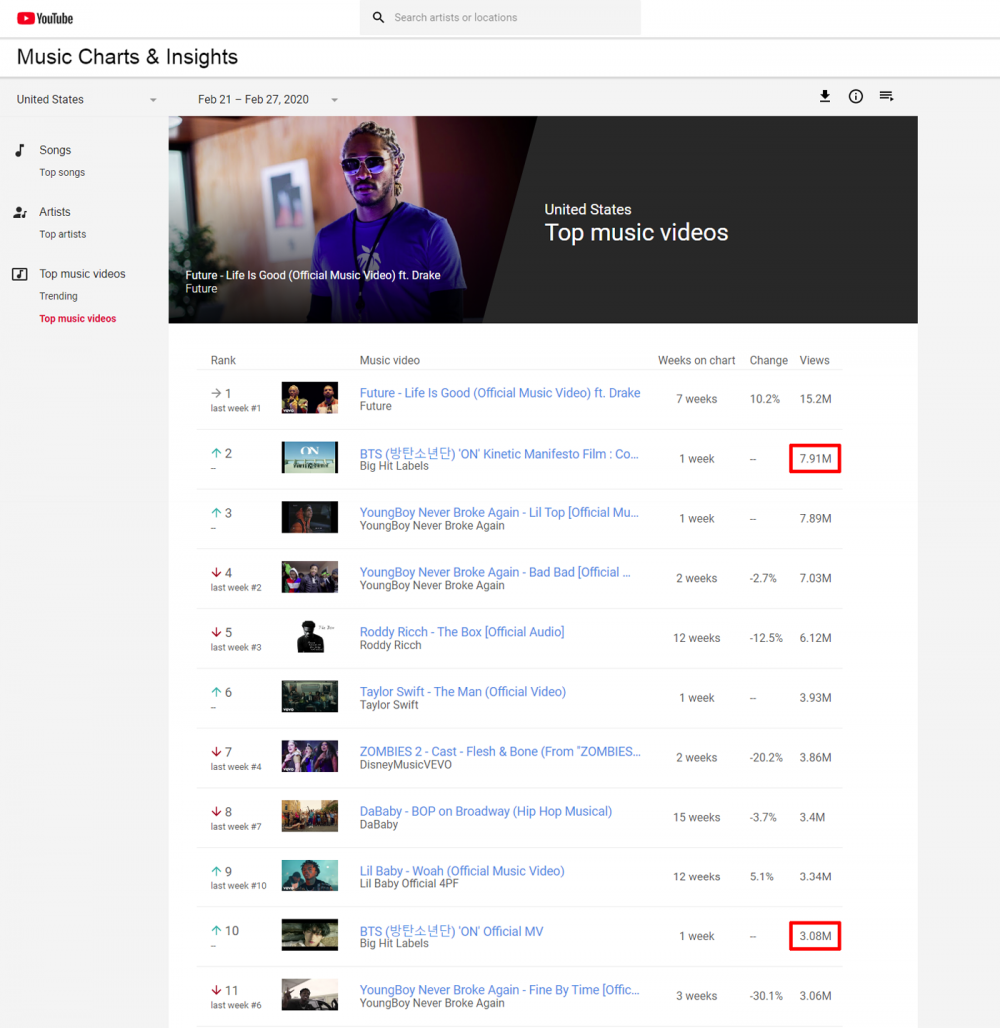Click the Views column header
1000x1028 pixels.
(x=814, y=360)
